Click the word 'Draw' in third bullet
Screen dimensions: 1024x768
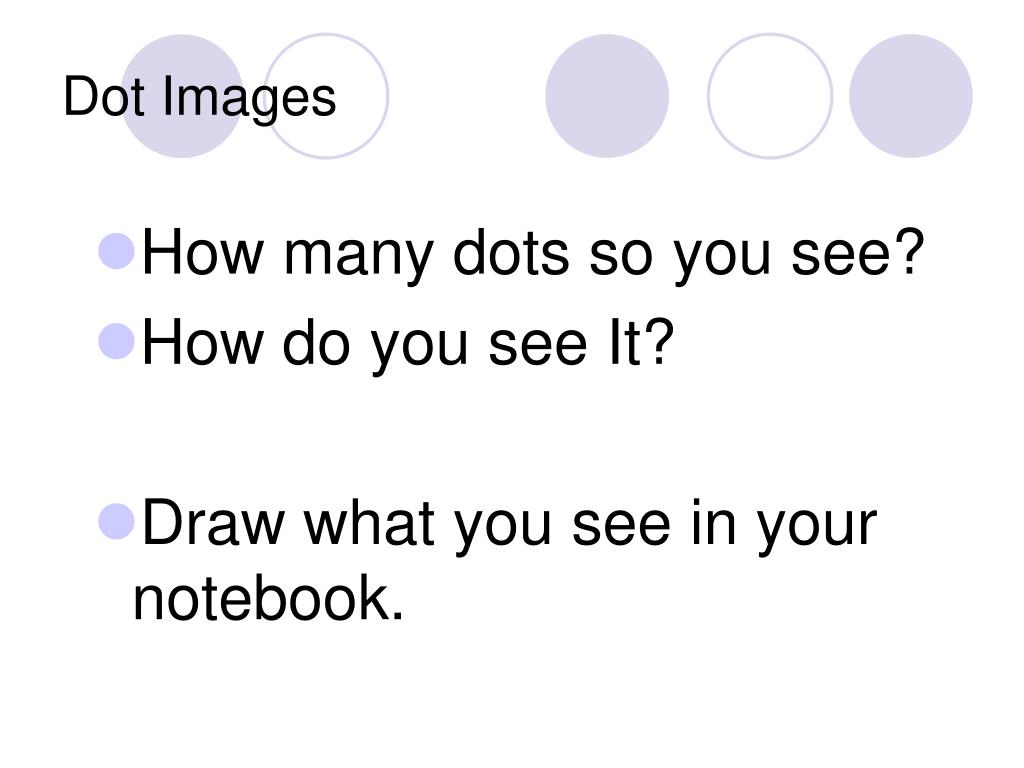click(213, 522)
